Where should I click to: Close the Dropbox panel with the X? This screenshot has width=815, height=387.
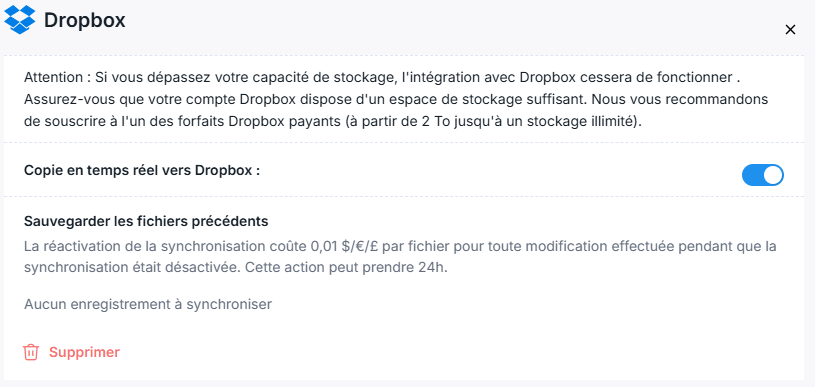tap(790, 30)
